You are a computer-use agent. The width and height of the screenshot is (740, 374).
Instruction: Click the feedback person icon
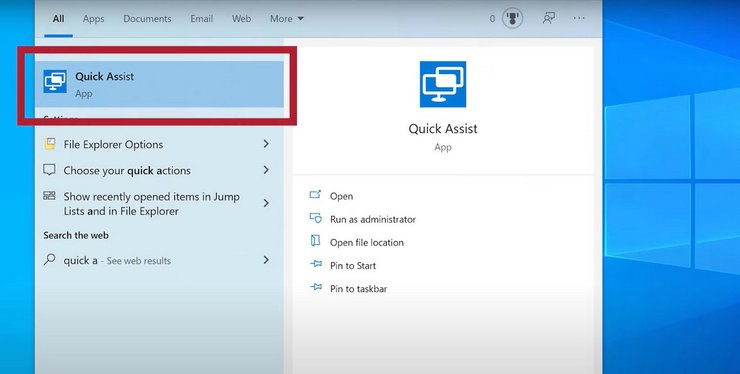[x=548, y=18]
